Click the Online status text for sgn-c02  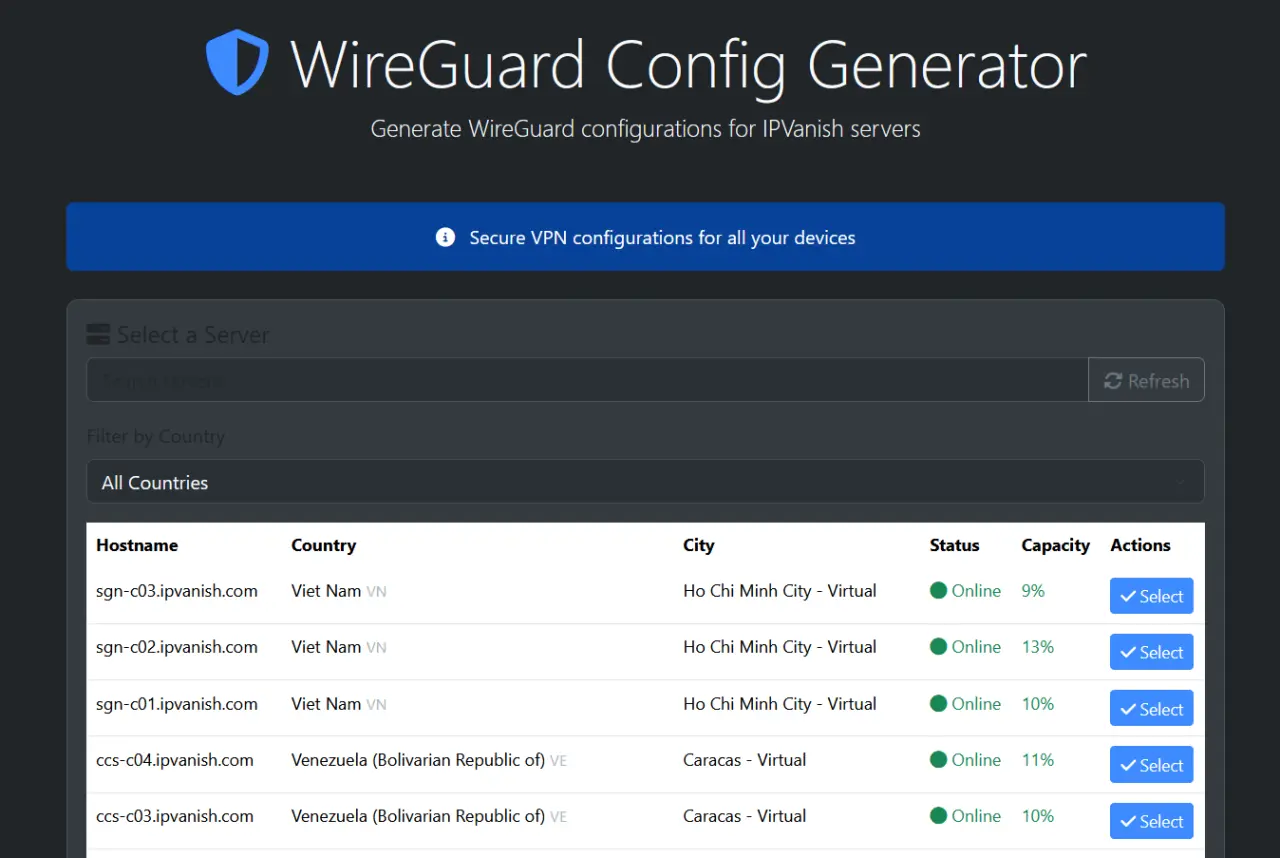coord(976,647)
